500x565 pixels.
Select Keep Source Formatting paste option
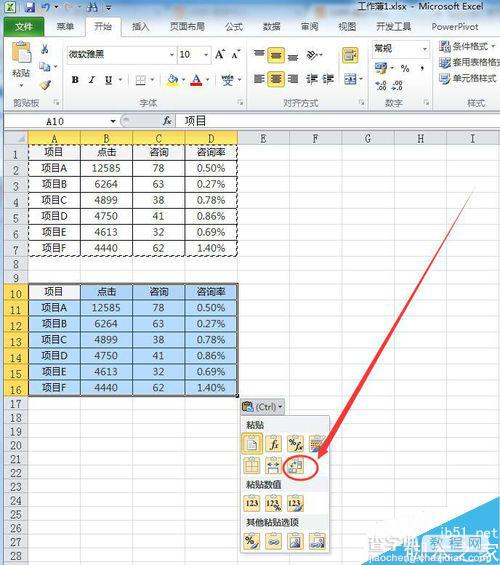point(317,443)
